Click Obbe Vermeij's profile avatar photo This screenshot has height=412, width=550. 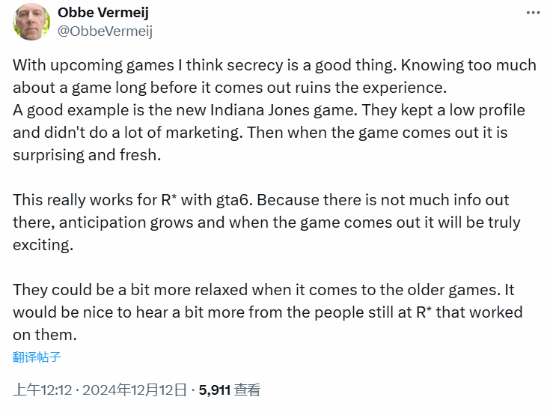pos(31,21)
